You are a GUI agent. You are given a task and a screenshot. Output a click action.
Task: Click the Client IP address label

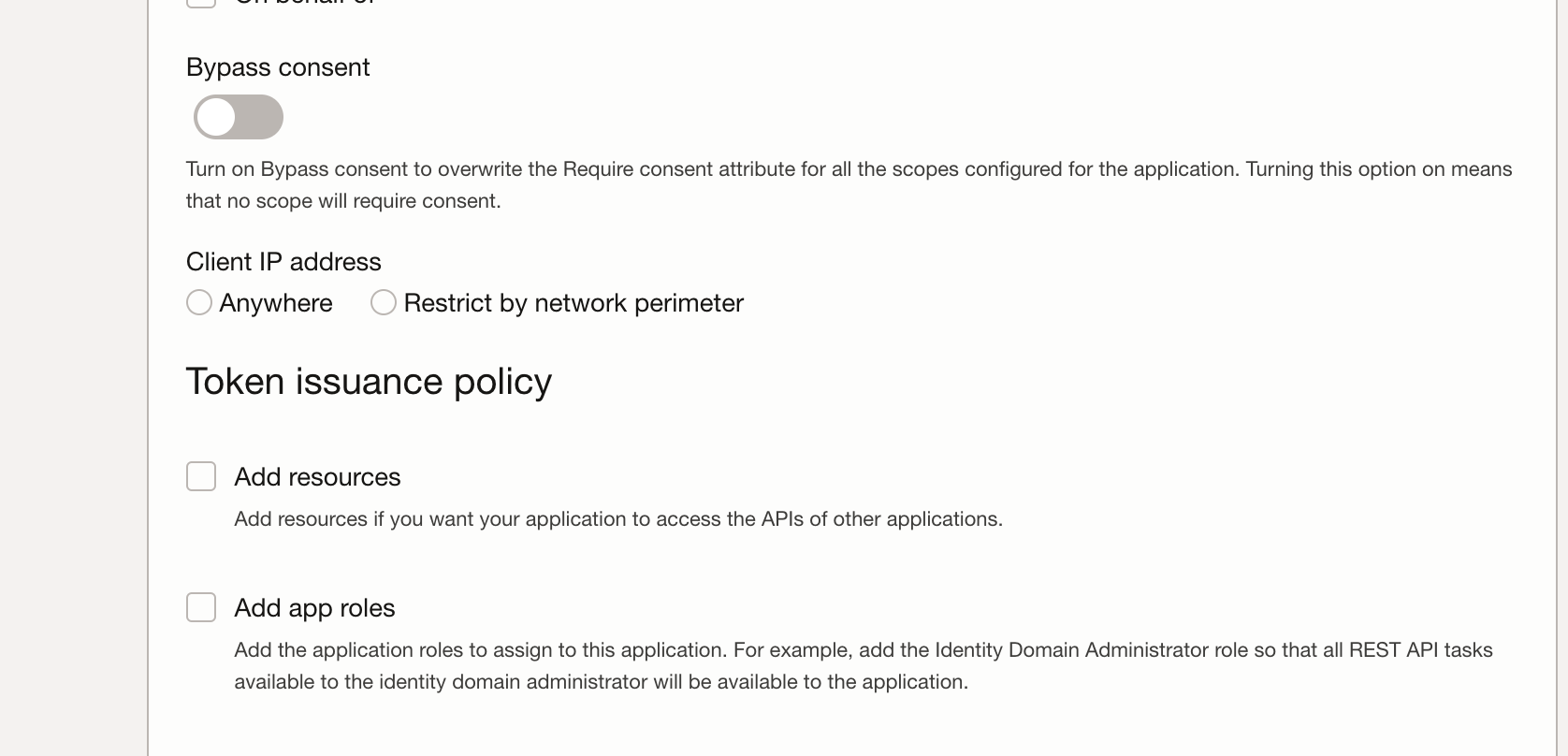[x=283, y=262]
